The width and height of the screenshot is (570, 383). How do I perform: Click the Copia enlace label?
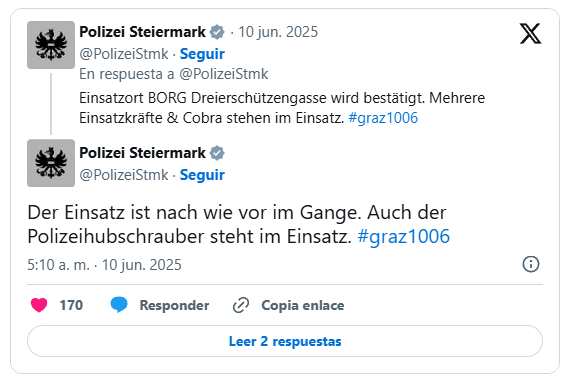(302, 305)
